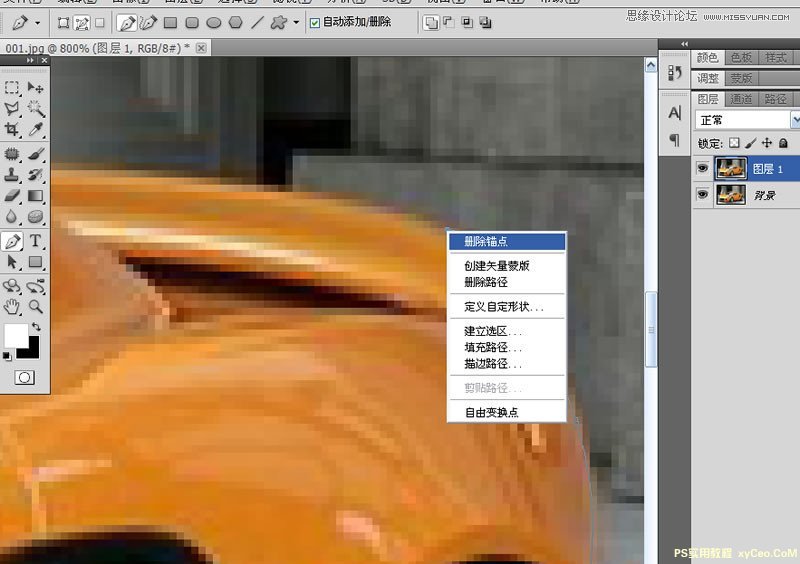Swap foreground and background colors

click(36, 327)
